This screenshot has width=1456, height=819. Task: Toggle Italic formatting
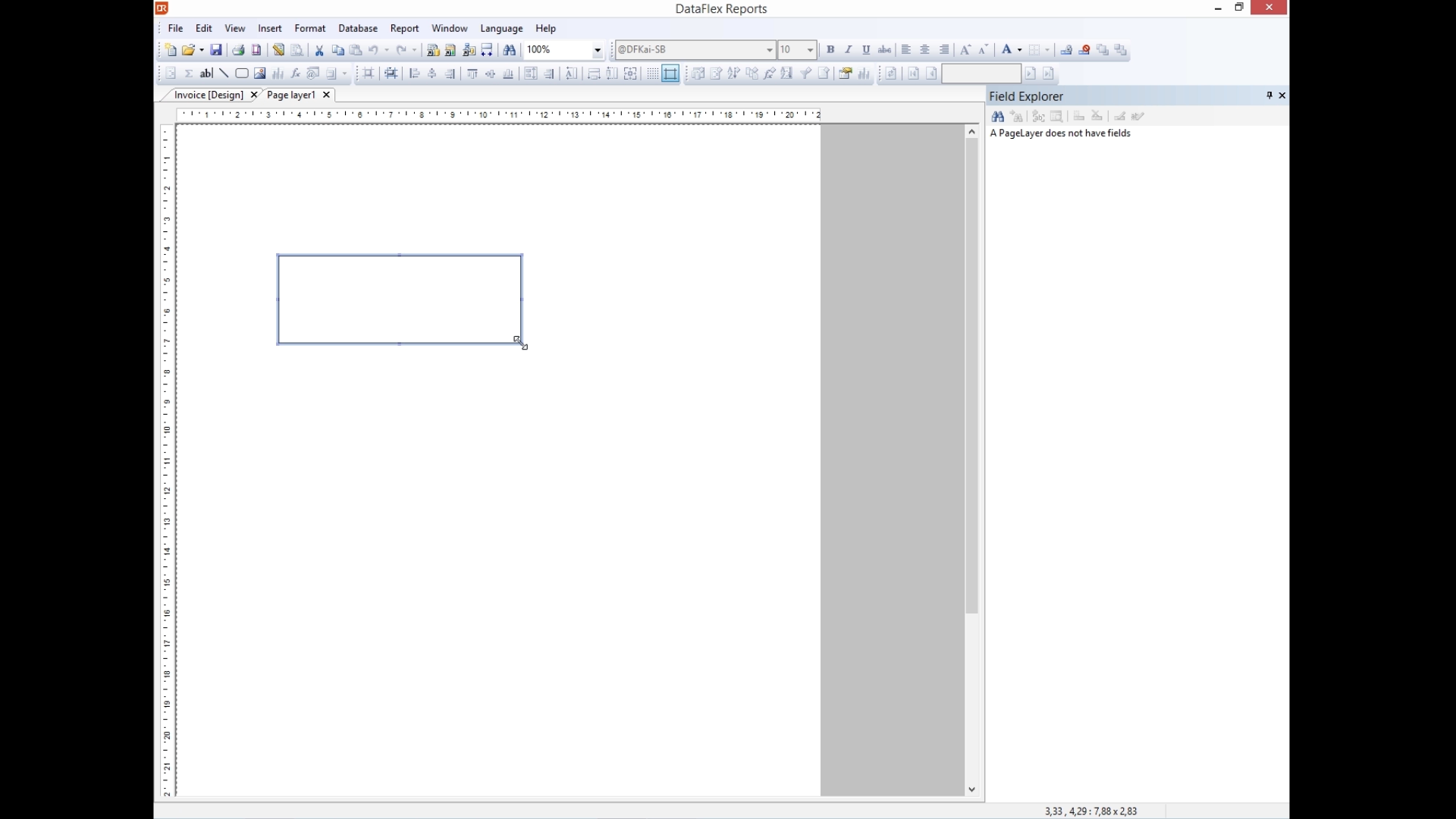849,50
